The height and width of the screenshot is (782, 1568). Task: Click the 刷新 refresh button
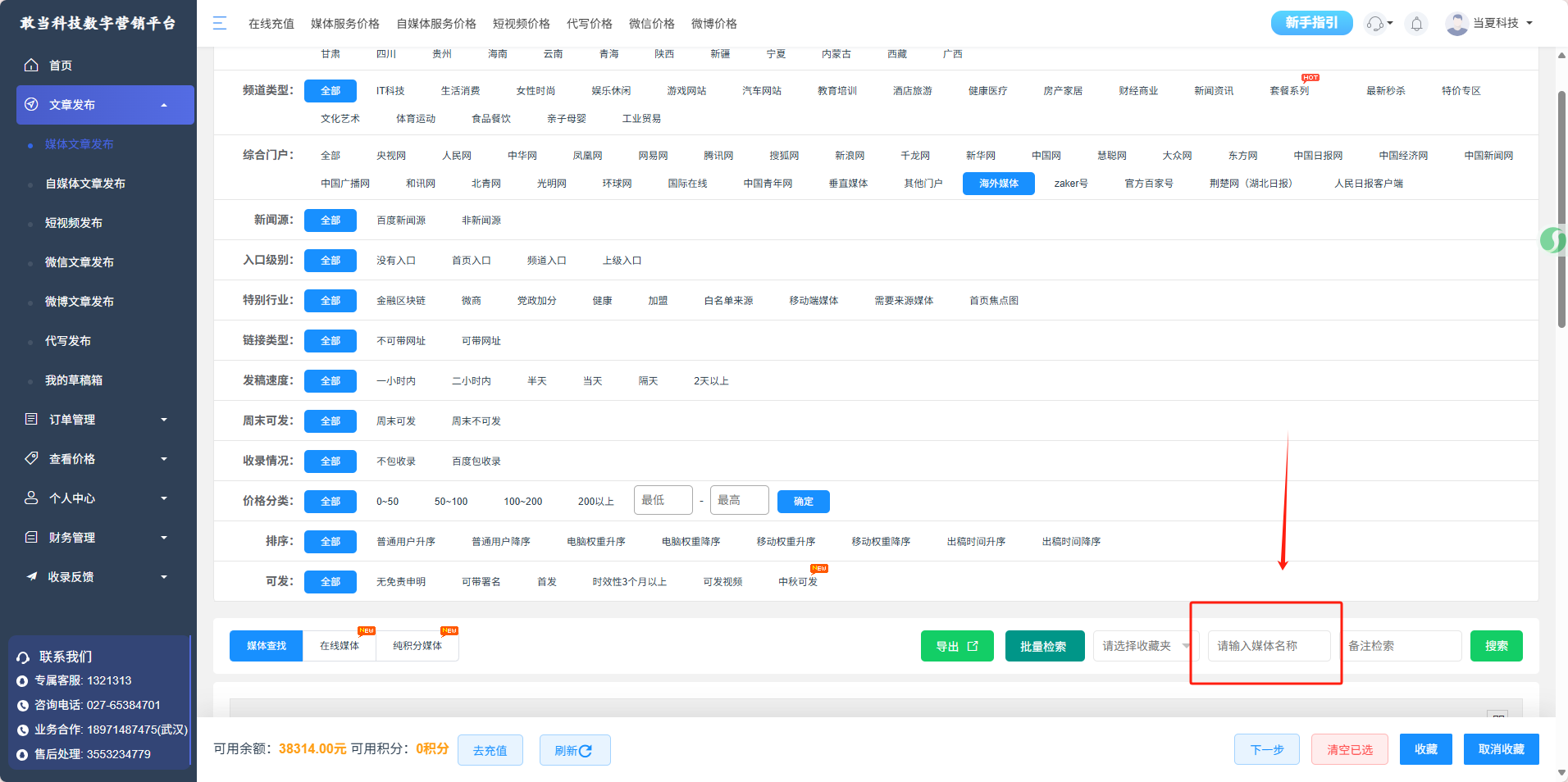[575, 750]
